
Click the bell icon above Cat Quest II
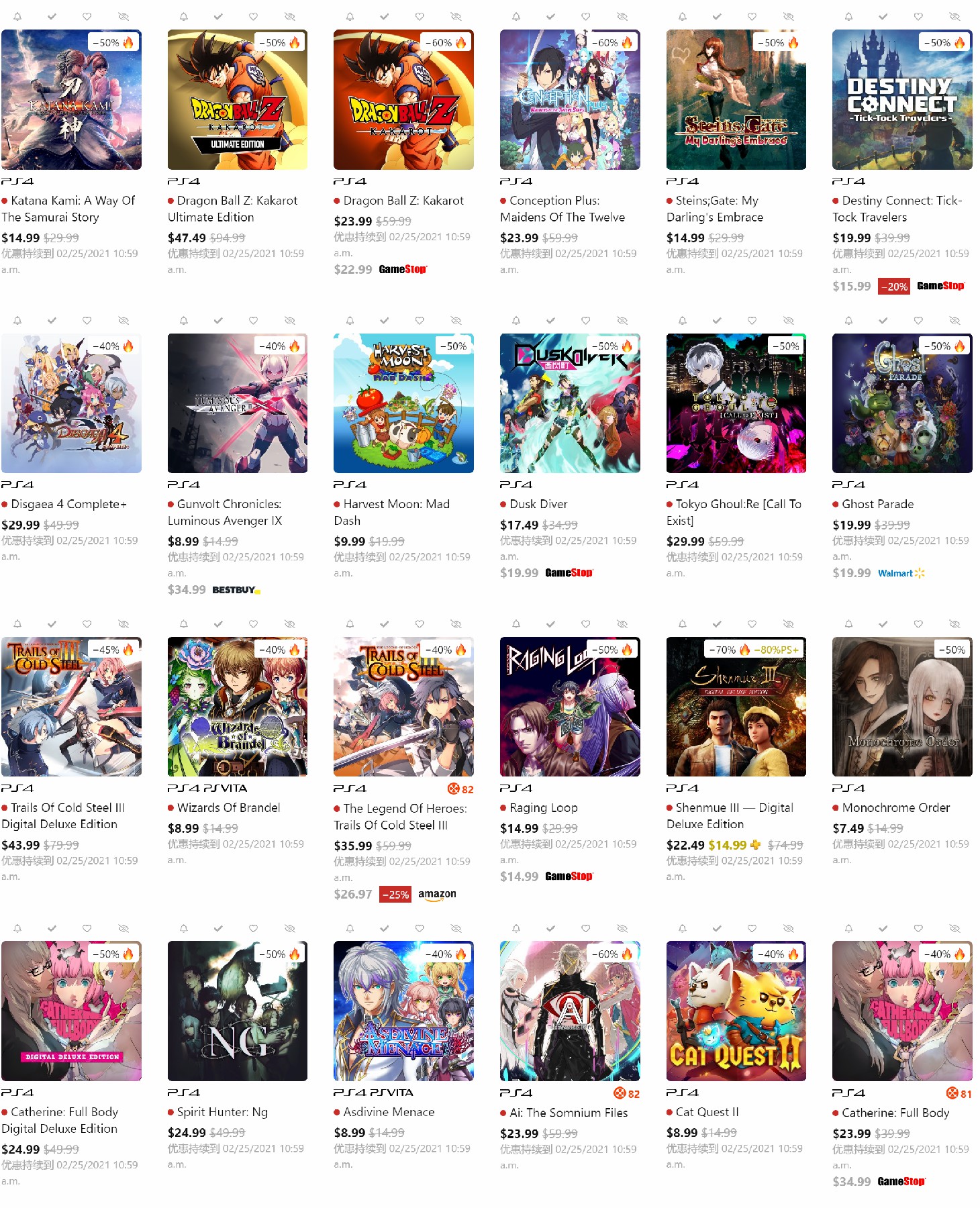[x=683, y=928]
